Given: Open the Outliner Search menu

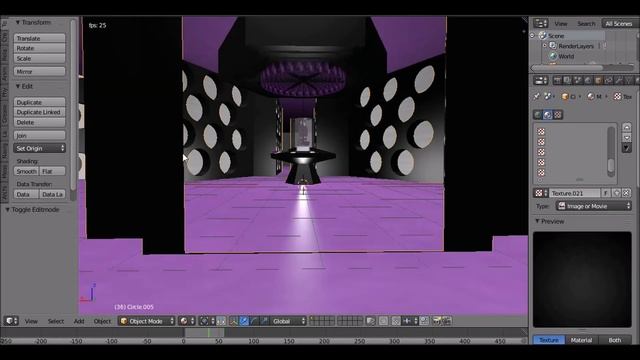Looking at the screenshot, I should point(586,24).
